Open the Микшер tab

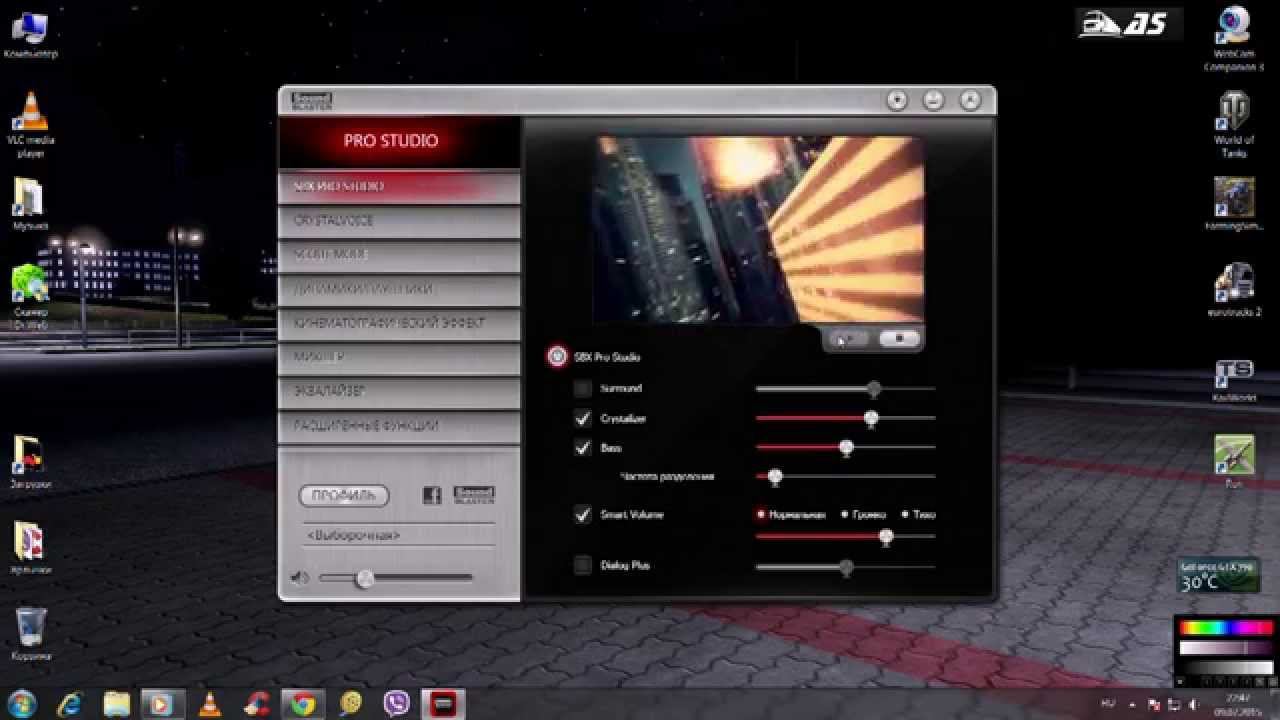click(x=399, y=357)
